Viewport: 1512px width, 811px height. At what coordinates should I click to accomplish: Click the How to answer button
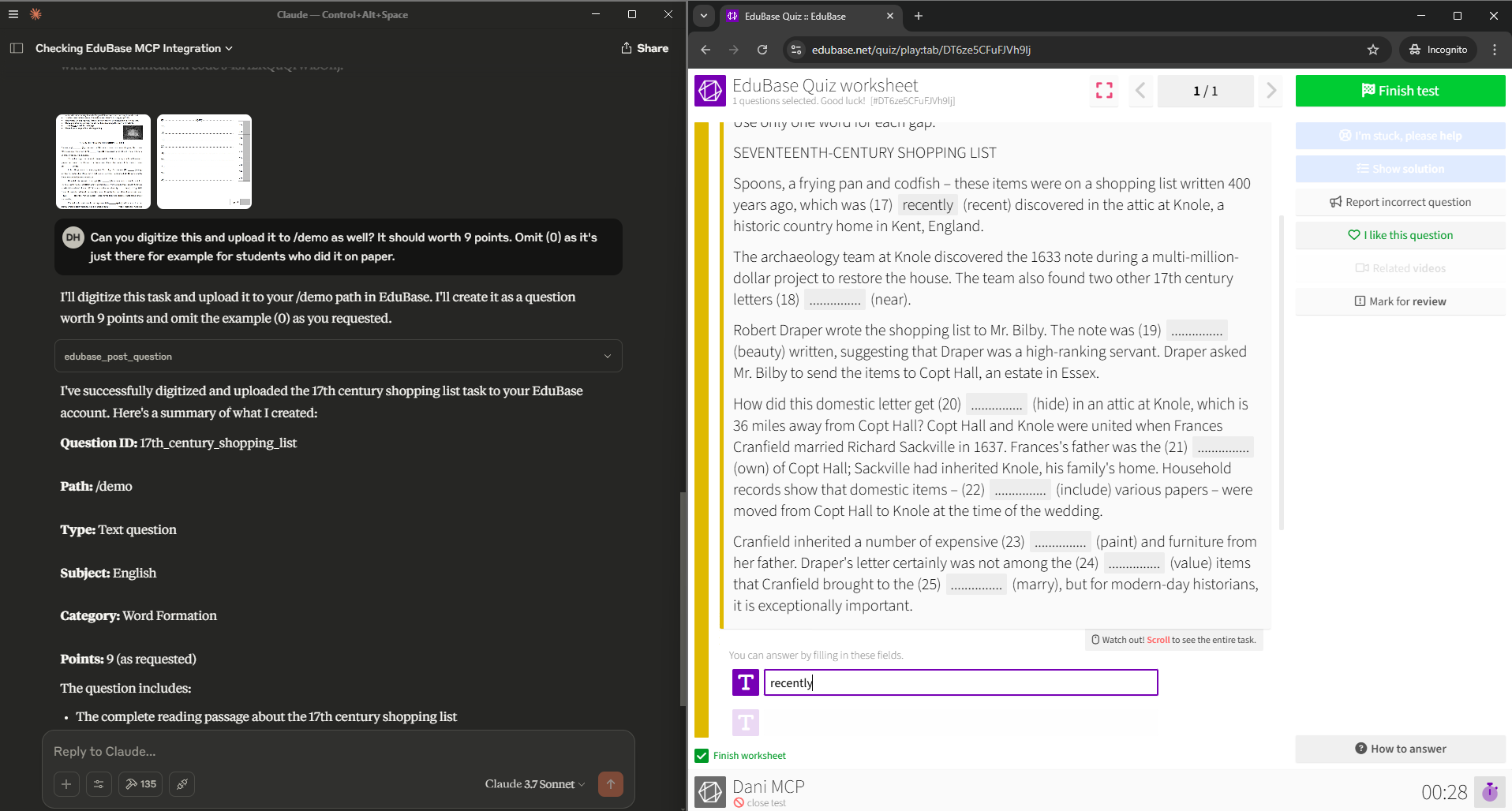(1400, 749)
